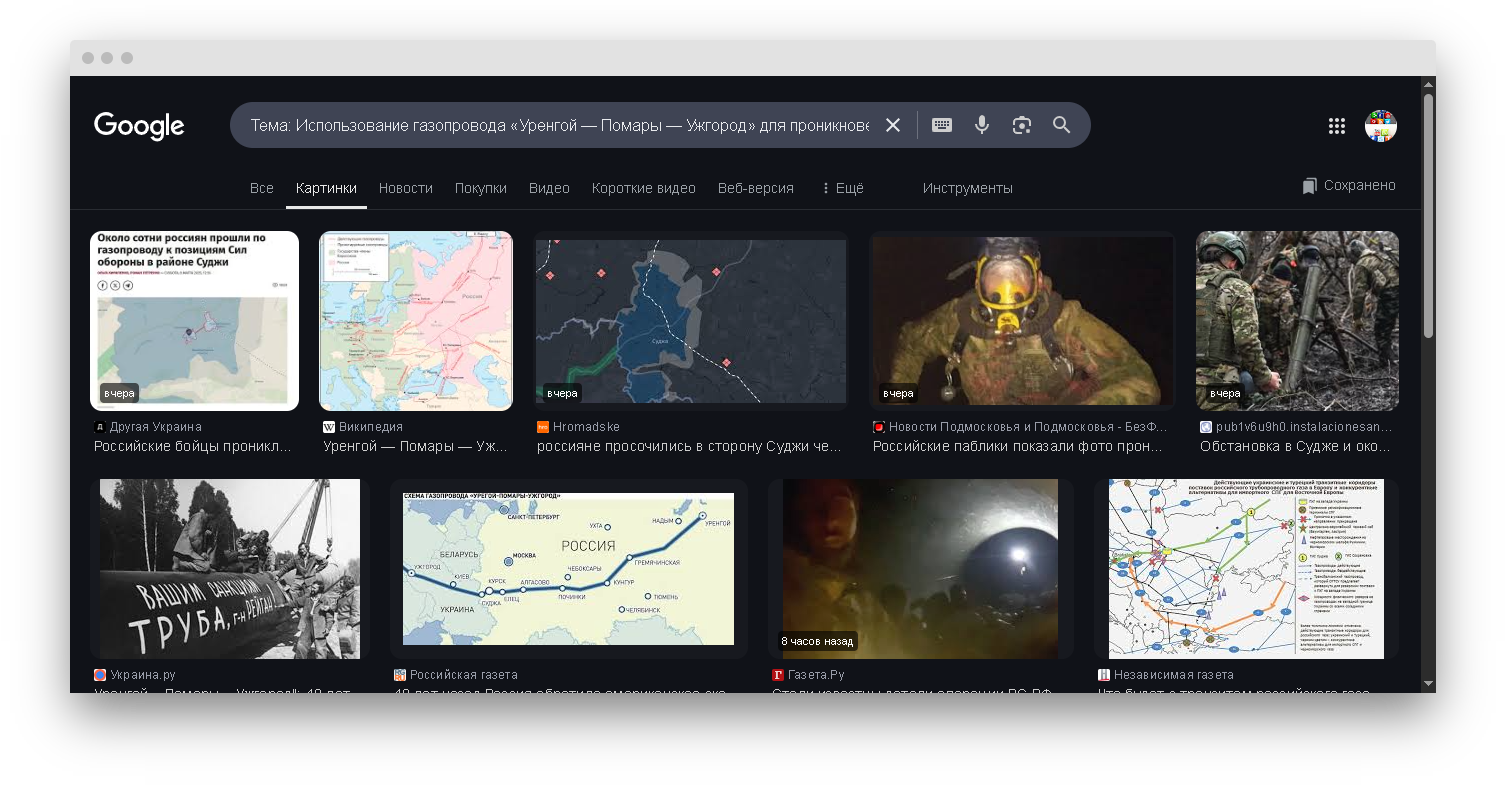Viewport: 1506px width, 793px height.
Task: Open the Новости tab
Action: [x=406, y=188]
